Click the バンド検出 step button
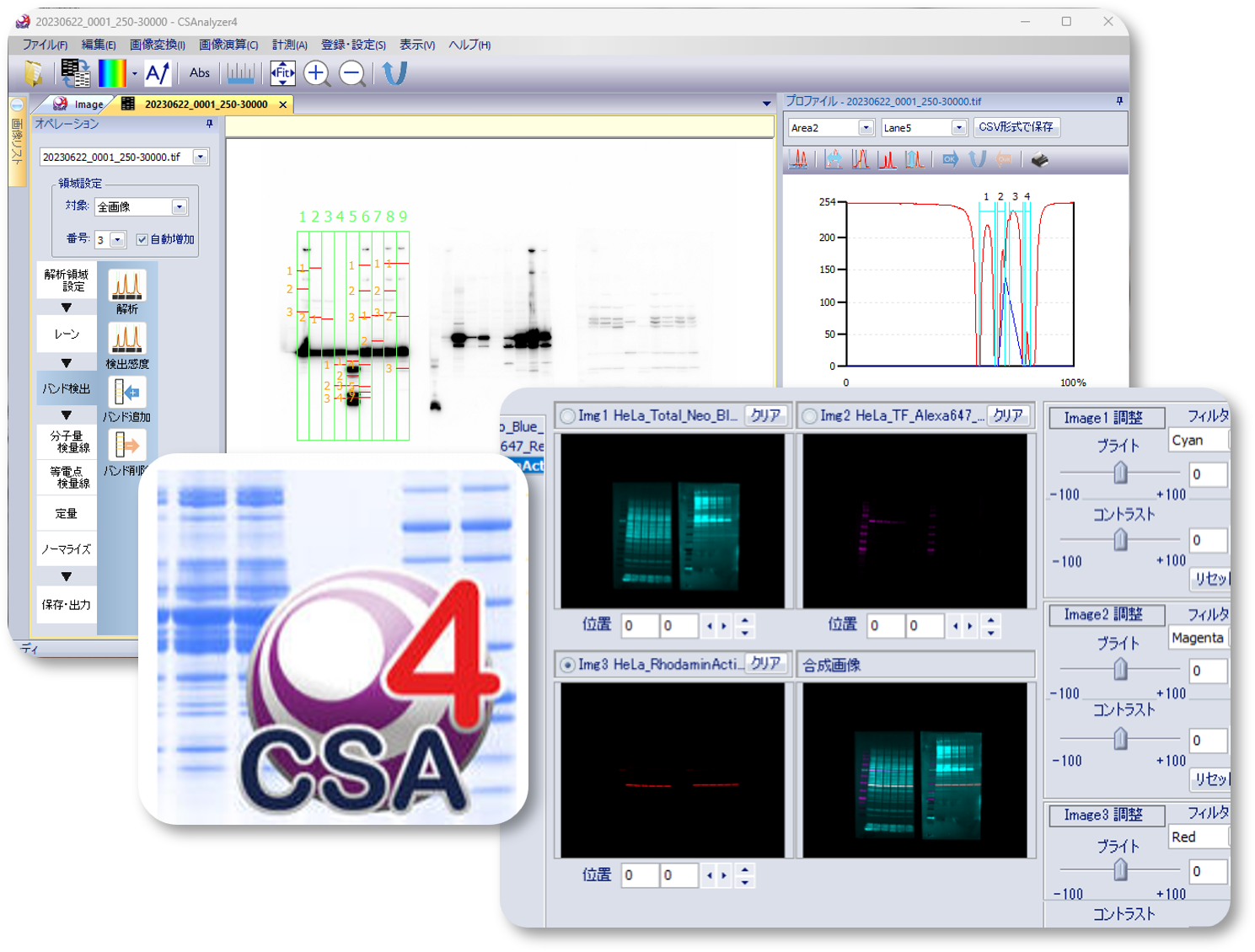This screenshot has width=1255, height=952. (67, 388)
